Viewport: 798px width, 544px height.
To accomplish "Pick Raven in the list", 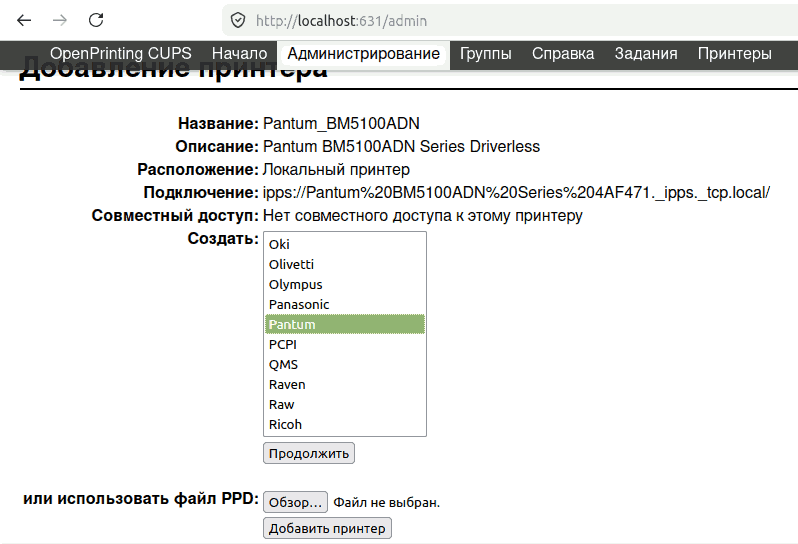I will [345, 384].
